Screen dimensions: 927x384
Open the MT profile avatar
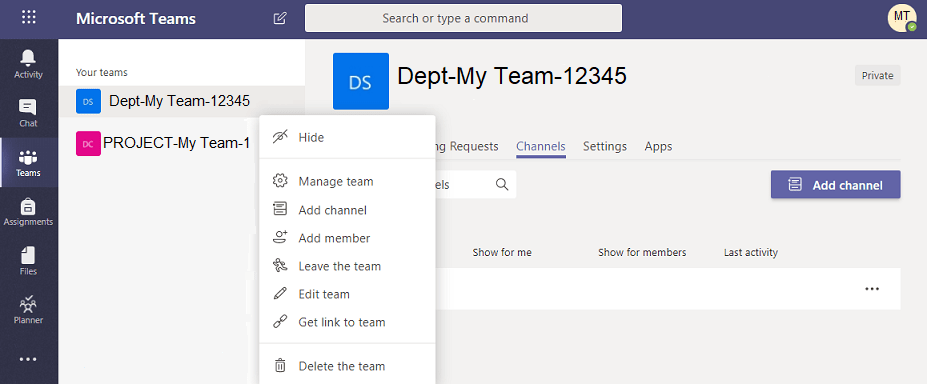[x=902, y=18]
